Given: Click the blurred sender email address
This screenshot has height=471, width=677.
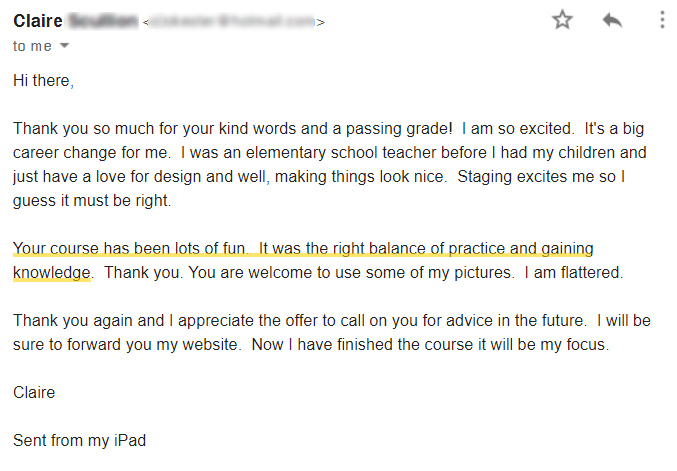Looking at the screenshot, I should coord(234,21).
